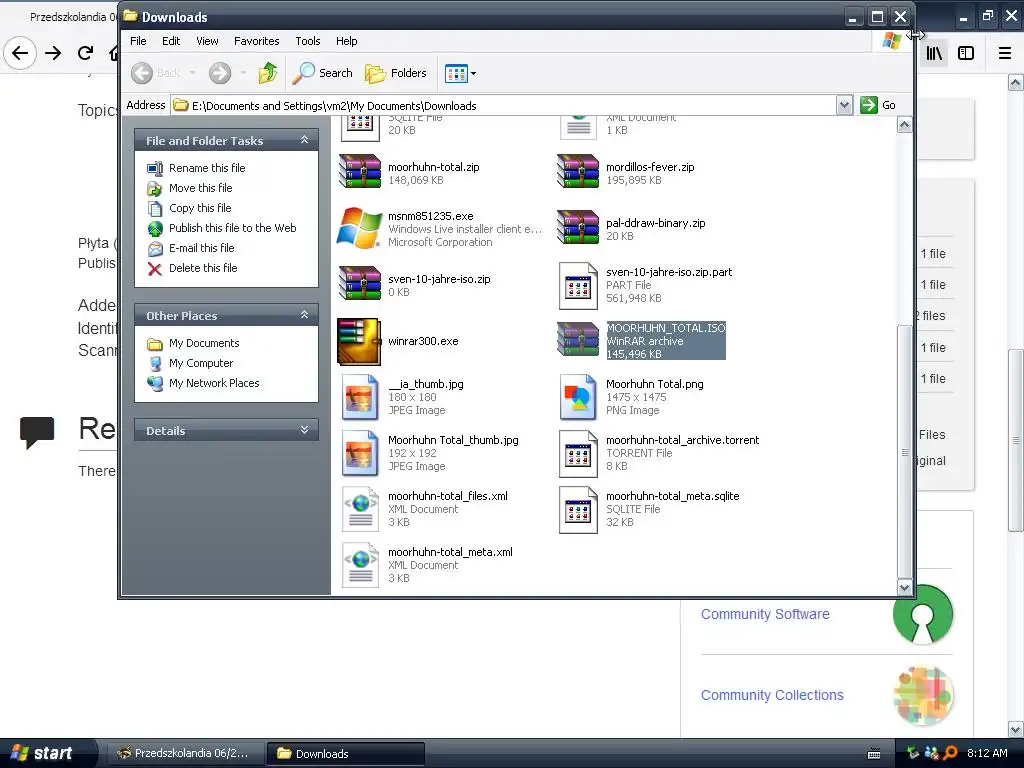This screenshot has width=1024, height=768.
Task: Select the moorhuhn-total_meta.sqlite icon
Action: (578, 509)
